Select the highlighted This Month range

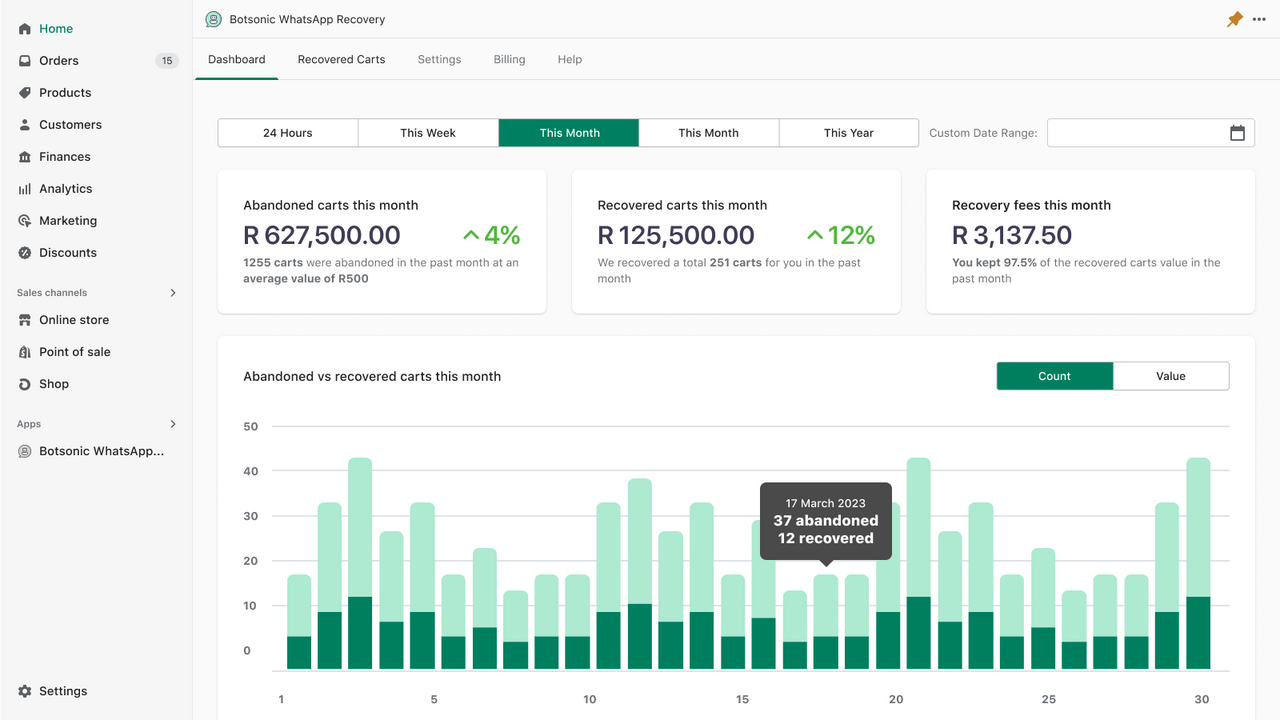coord(569,133)
